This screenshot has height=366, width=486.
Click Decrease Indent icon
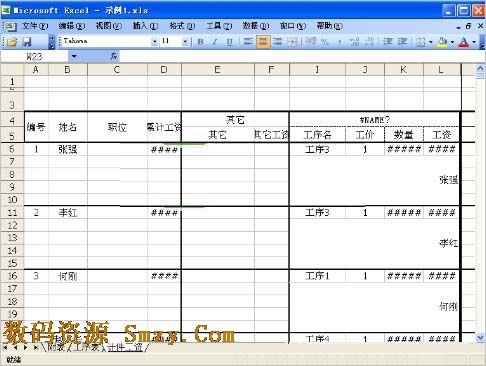click(388, 42)
